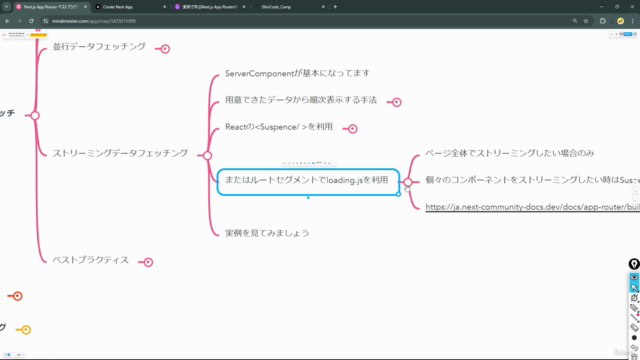640x360 pixels.
Task: Click the yellow badge in top-left toolbar
Action: 38,35
